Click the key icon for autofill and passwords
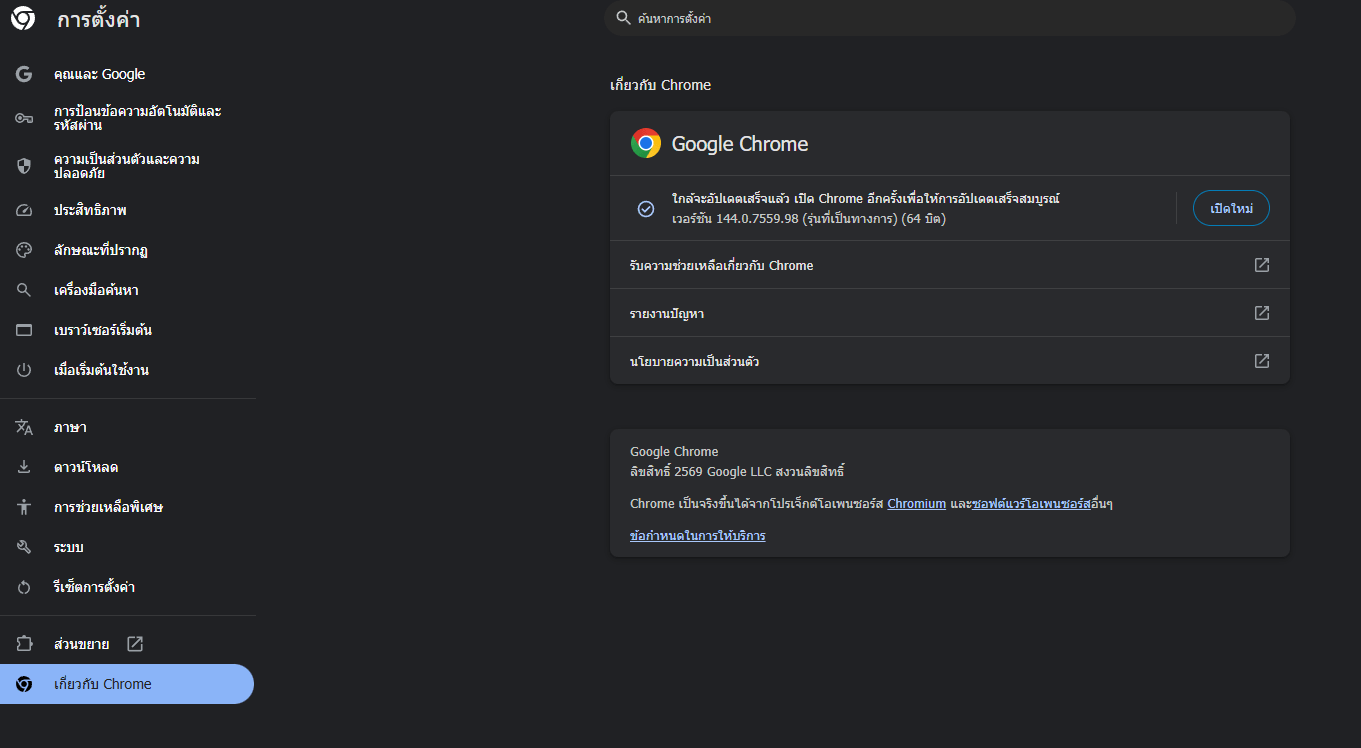The image size is (1361, 748). tap(24, 118)
